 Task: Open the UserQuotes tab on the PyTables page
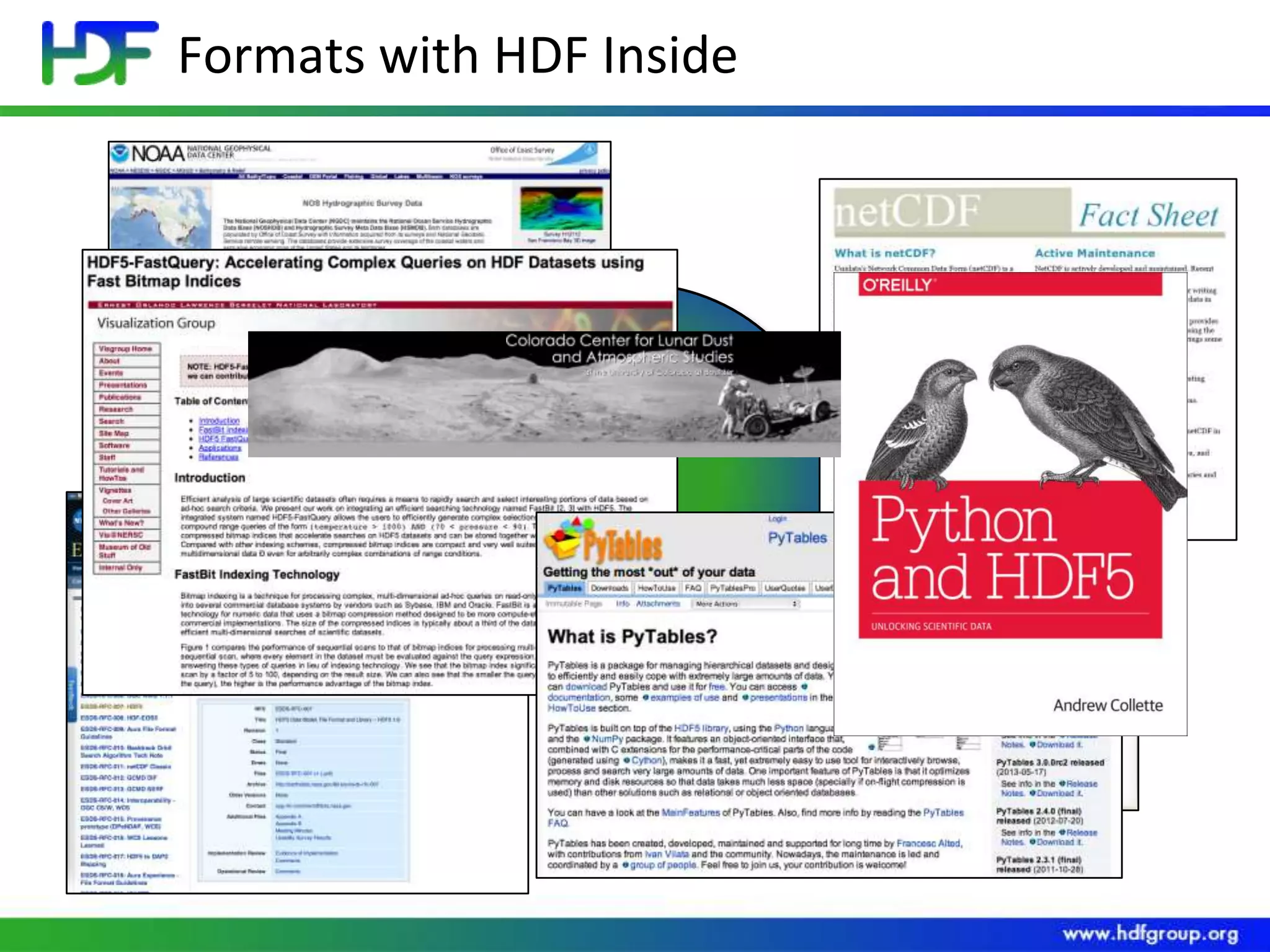pyautogui.click(x=784, y=588)
